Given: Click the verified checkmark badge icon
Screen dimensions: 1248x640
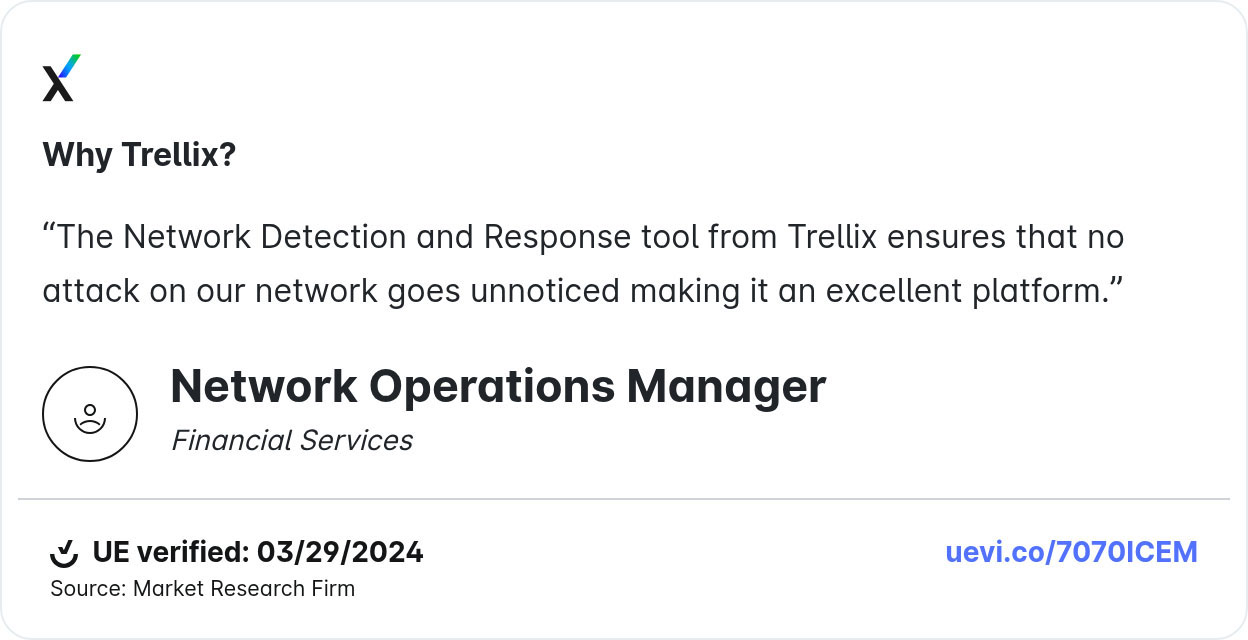Looking at the screenshot, I should [64, 552].
